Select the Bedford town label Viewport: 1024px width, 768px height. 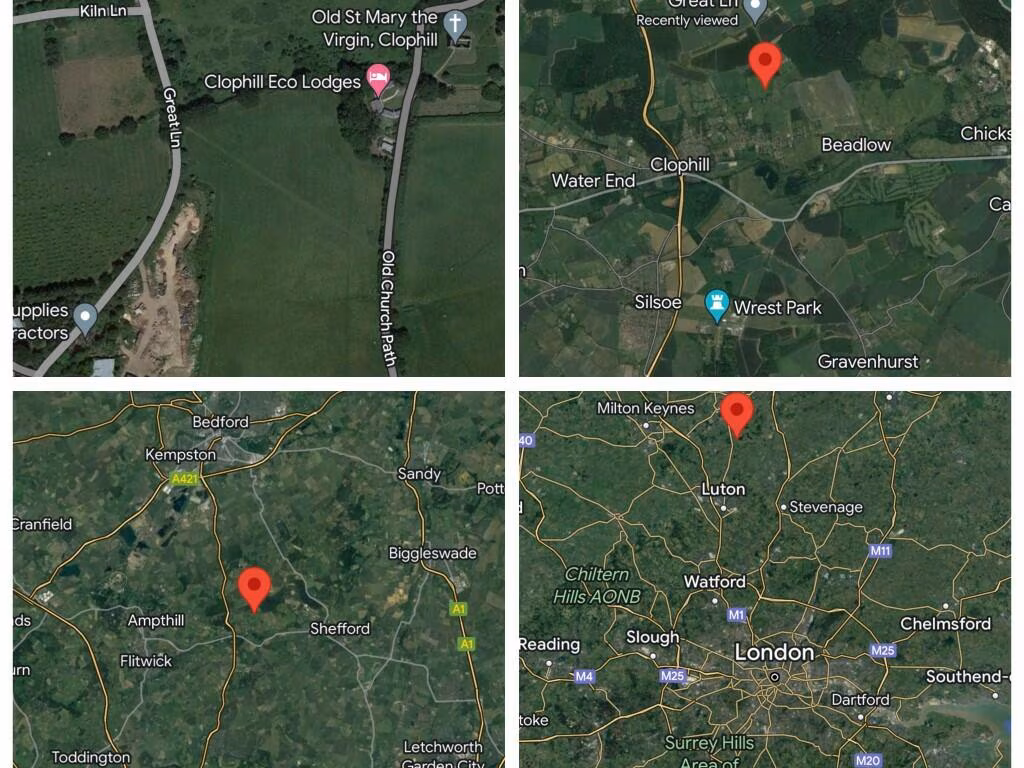point(220,422)
